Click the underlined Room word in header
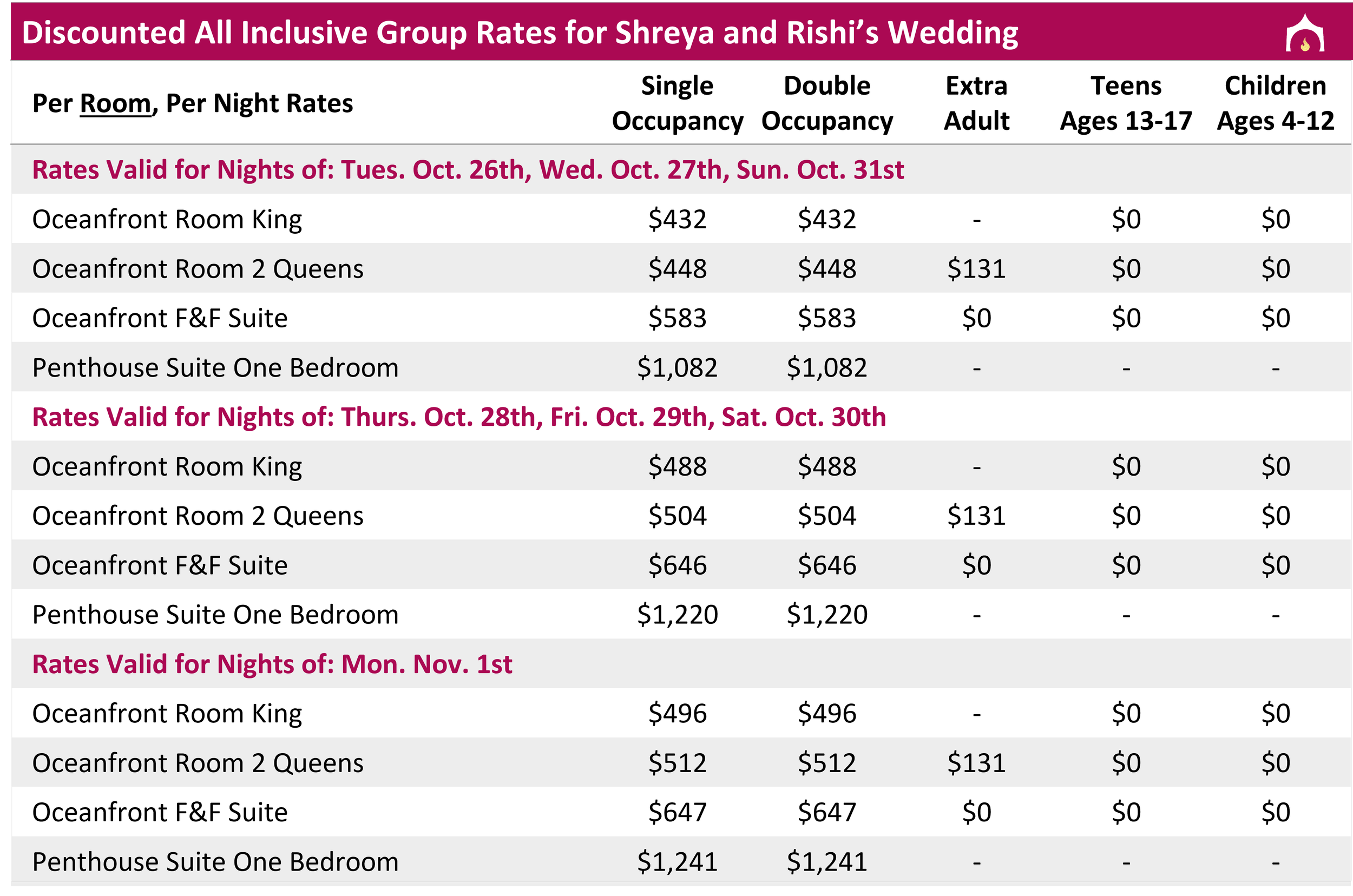 pos(115,103)
